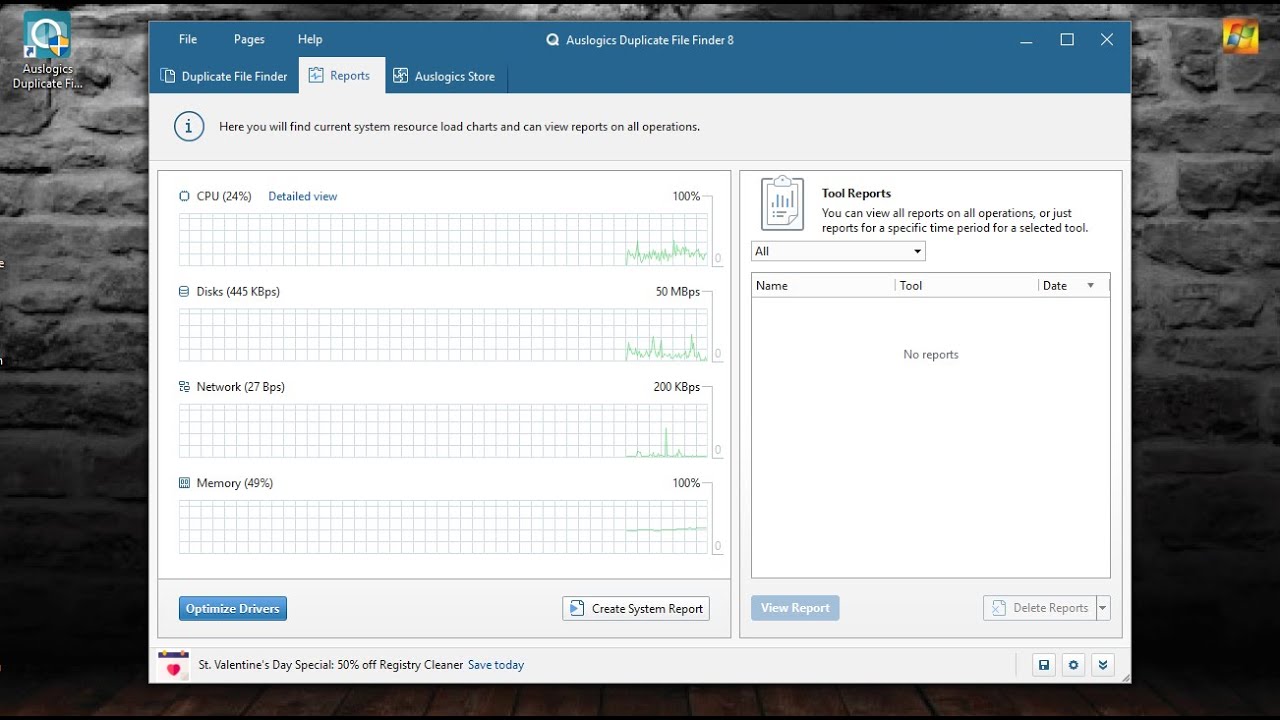Sort reports by the Date column header

1074,286
